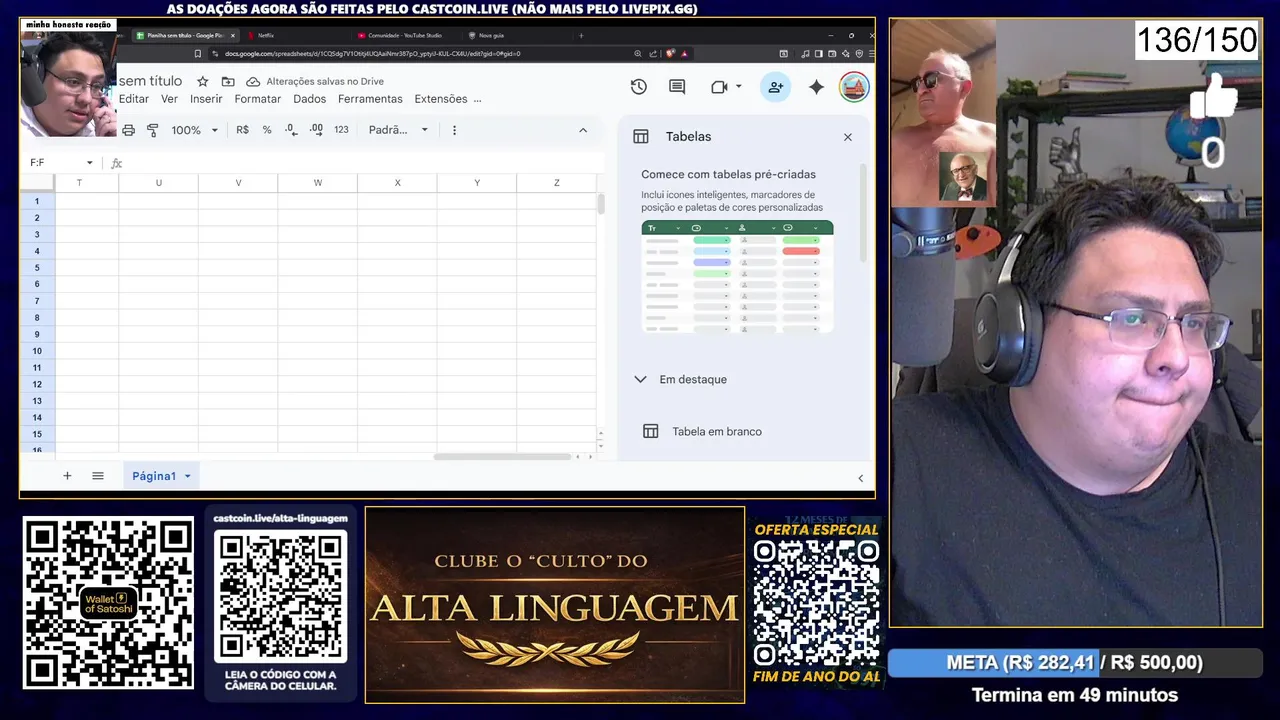1280x720 pixels.
Task: Open the Inserir menu
Action: point(206,99)
